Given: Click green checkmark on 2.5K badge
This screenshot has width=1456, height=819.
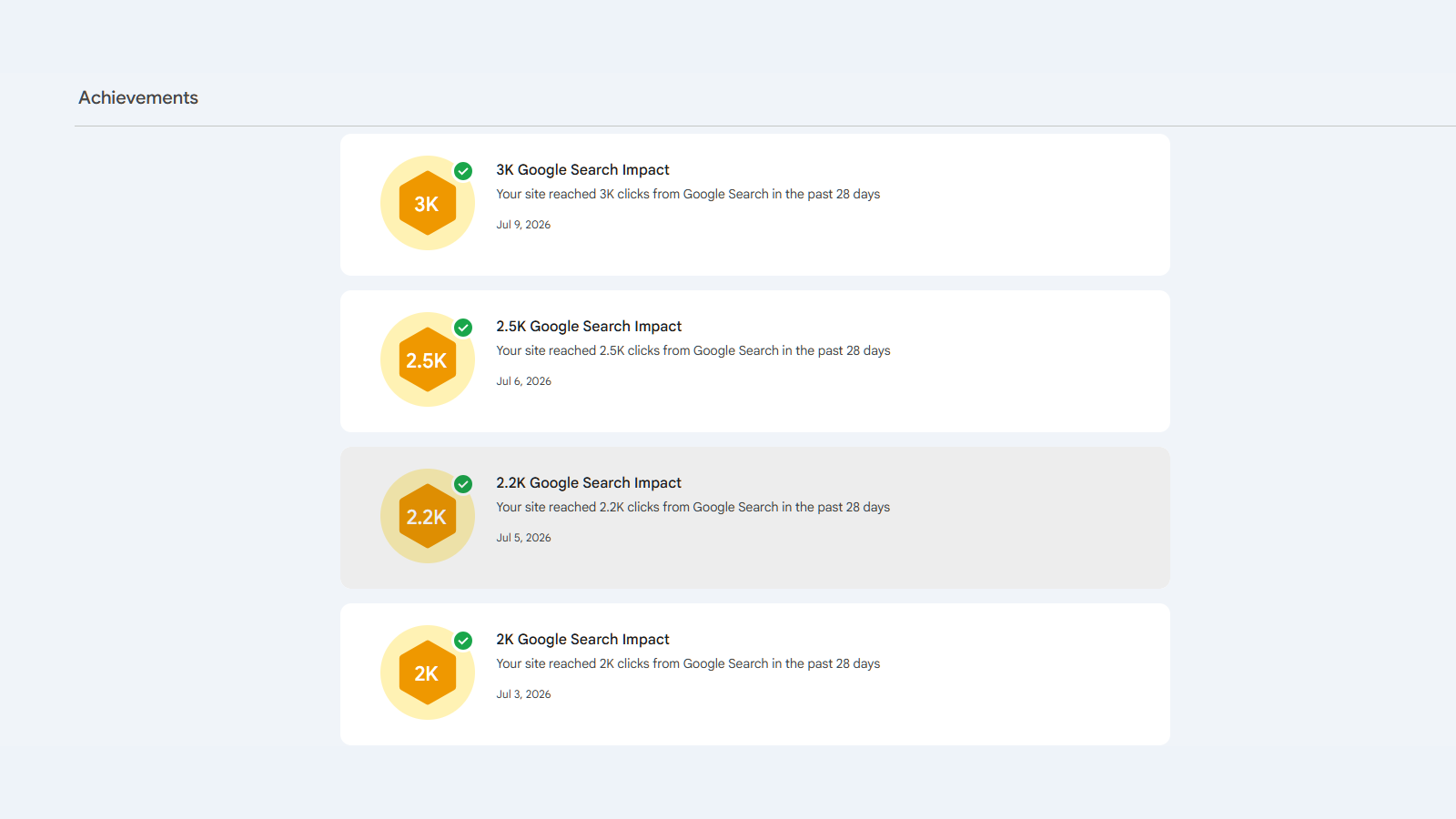Looking at the screenshot, I should (x=463, y=328).
